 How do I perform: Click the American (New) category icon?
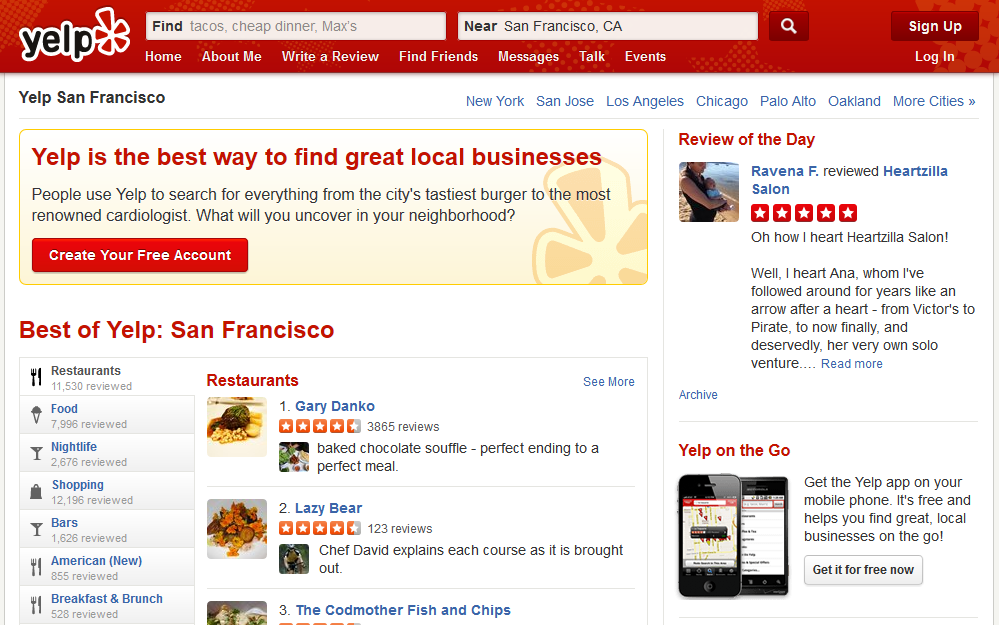(x=36, y=567)
